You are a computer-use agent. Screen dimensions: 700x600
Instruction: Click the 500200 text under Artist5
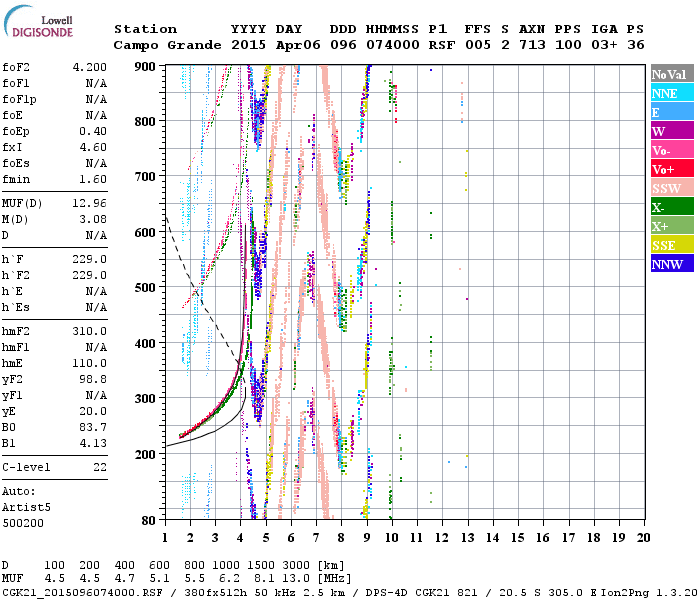click(x=23, y=523)
